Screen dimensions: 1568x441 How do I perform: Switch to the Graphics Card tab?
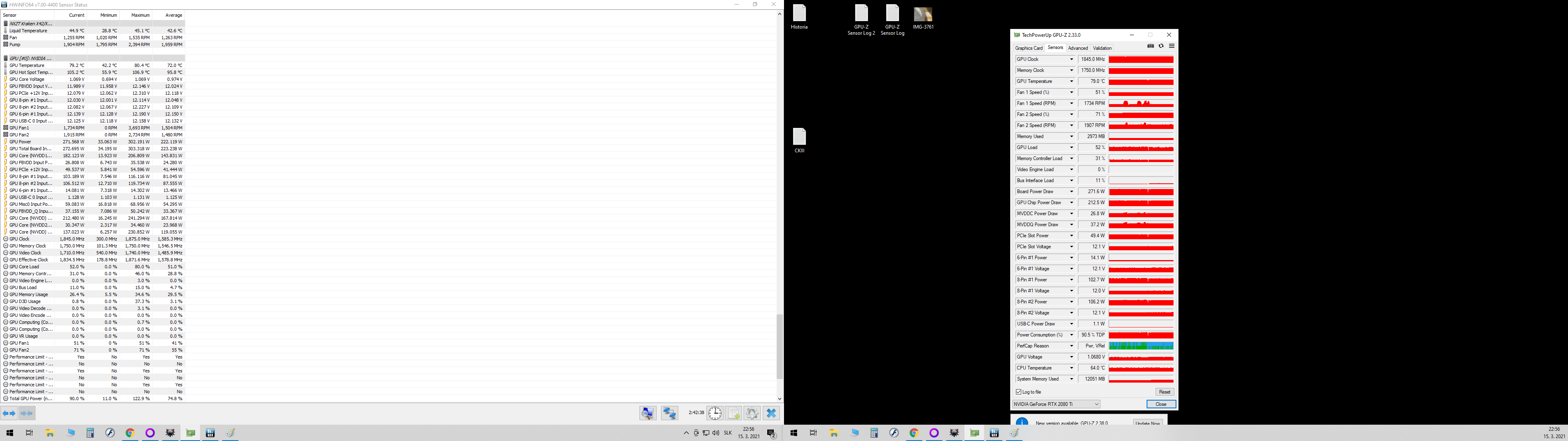[x=1029, y=48]
